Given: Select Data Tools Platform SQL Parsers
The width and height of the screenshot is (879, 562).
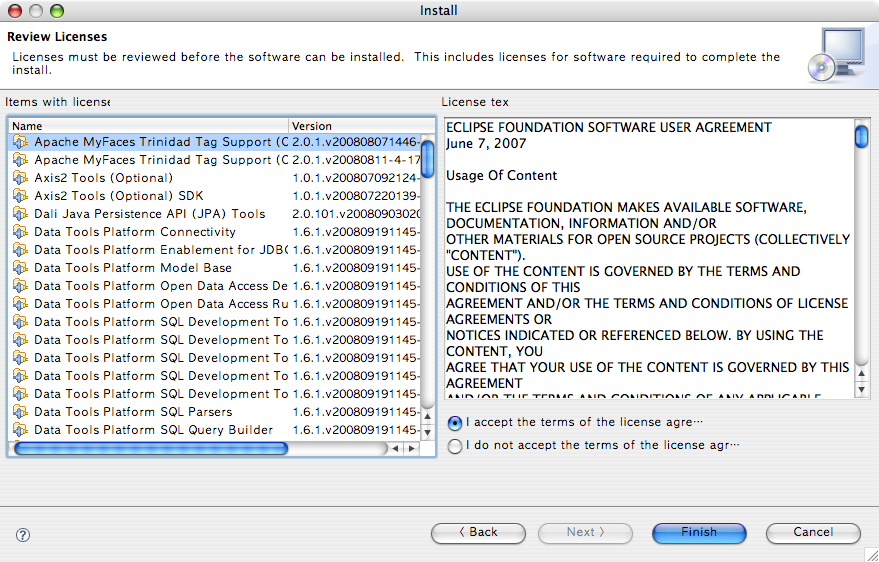Looking at the screenshot, I should coord(215,411).
